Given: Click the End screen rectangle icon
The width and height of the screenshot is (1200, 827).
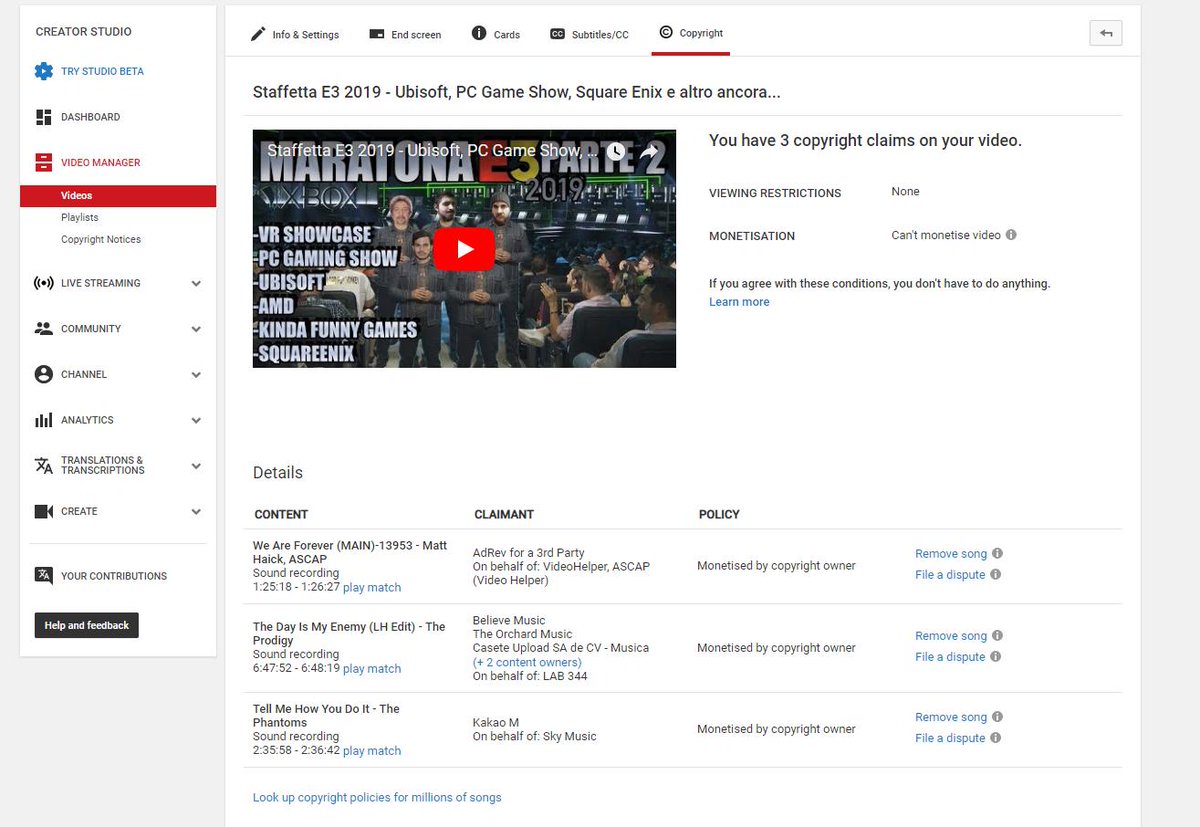Looking at the screenshot, I should (x=377, y=34).
